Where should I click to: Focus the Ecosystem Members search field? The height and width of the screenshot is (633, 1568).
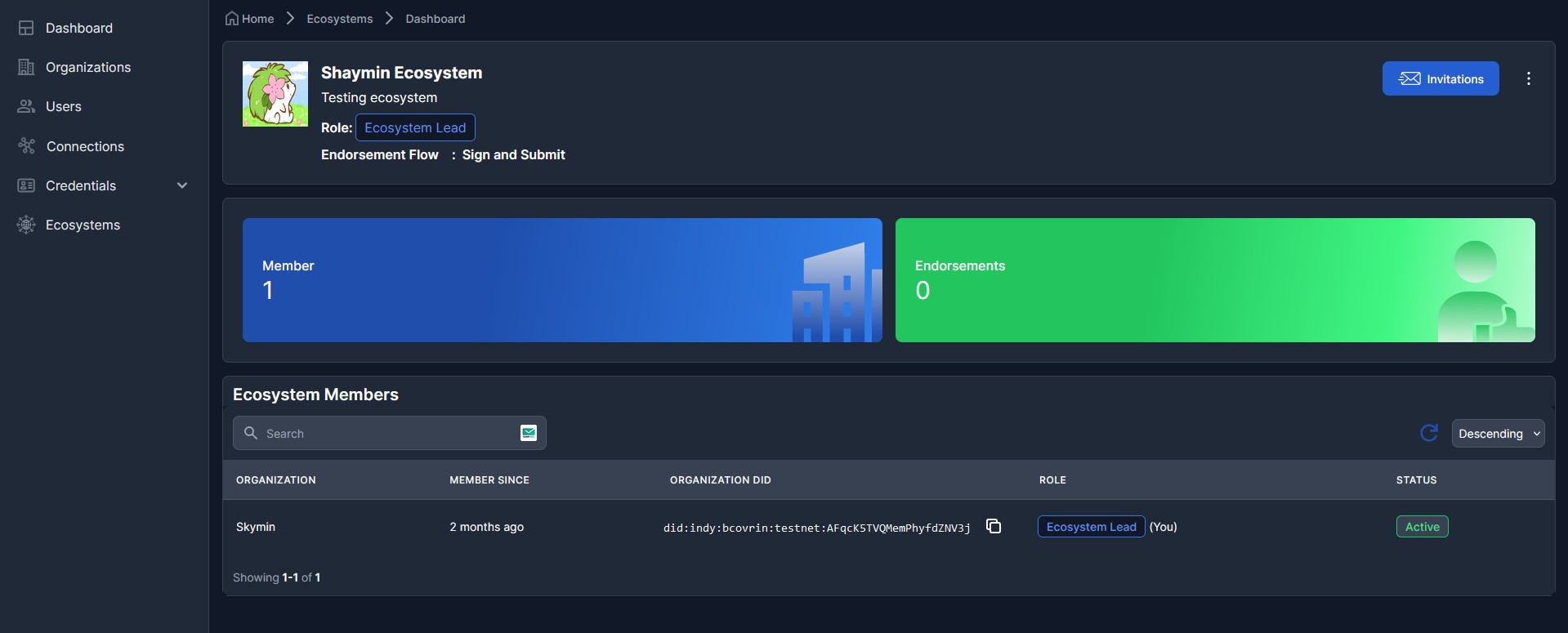(x=389, y=433)
